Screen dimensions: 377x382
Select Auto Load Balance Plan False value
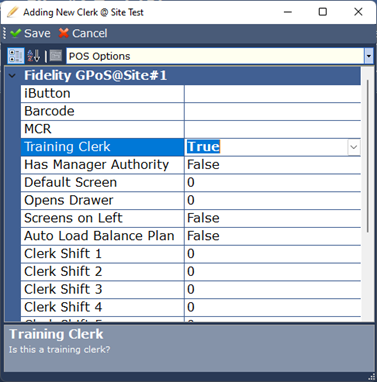(272, 236)
